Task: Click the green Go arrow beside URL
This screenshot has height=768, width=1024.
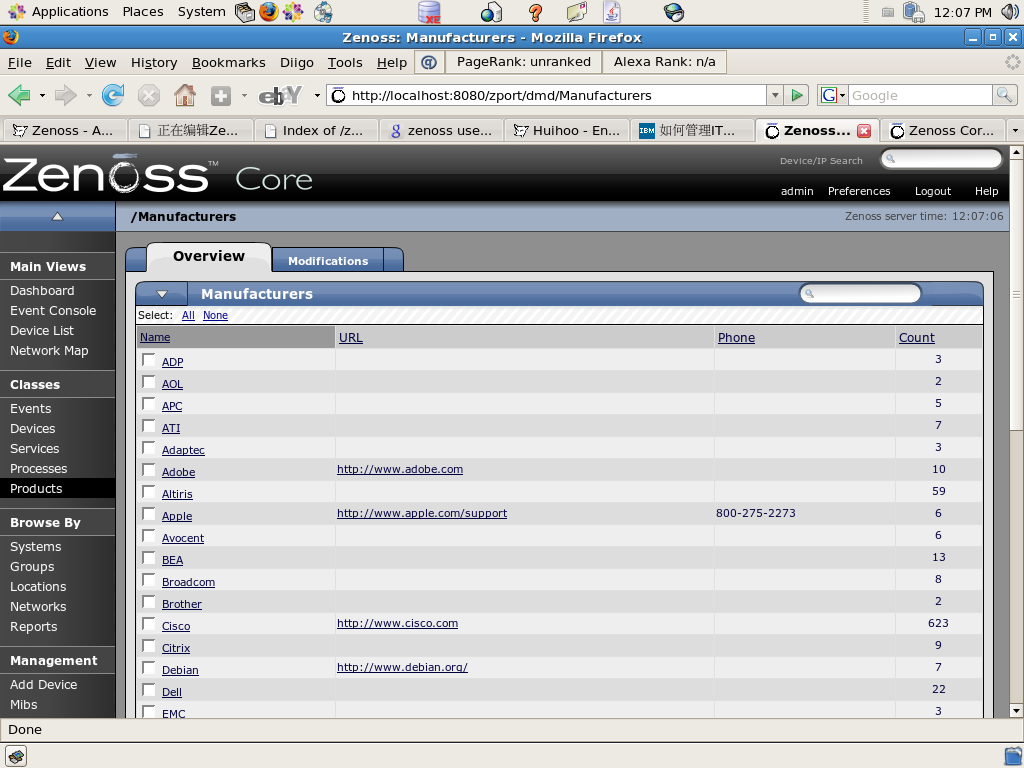Action: pos(797,95)
